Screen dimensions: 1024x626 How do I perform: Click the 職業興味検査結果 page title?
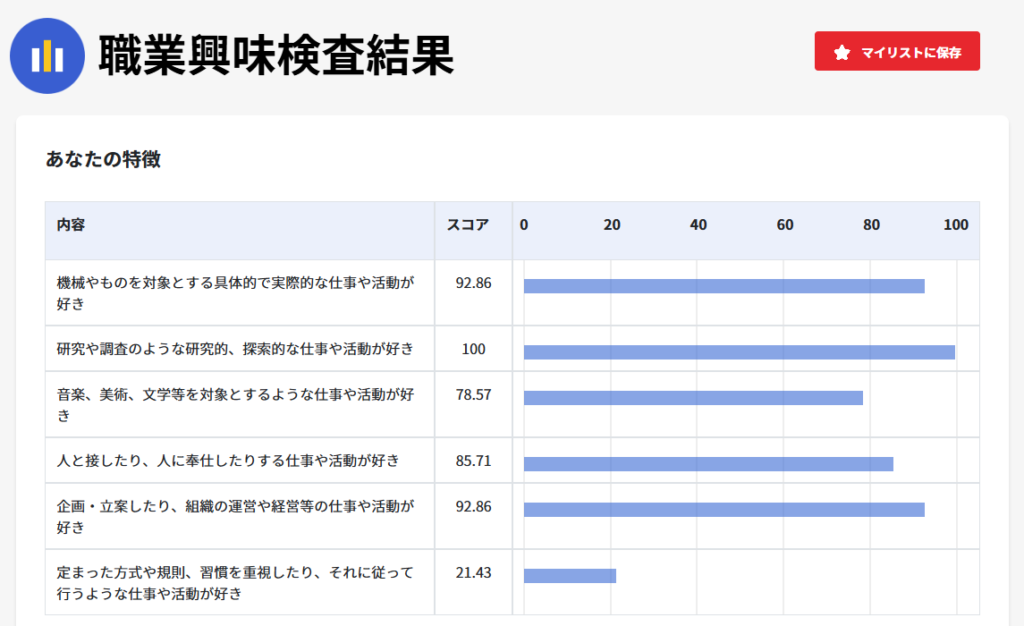click(x=276, y=56)
